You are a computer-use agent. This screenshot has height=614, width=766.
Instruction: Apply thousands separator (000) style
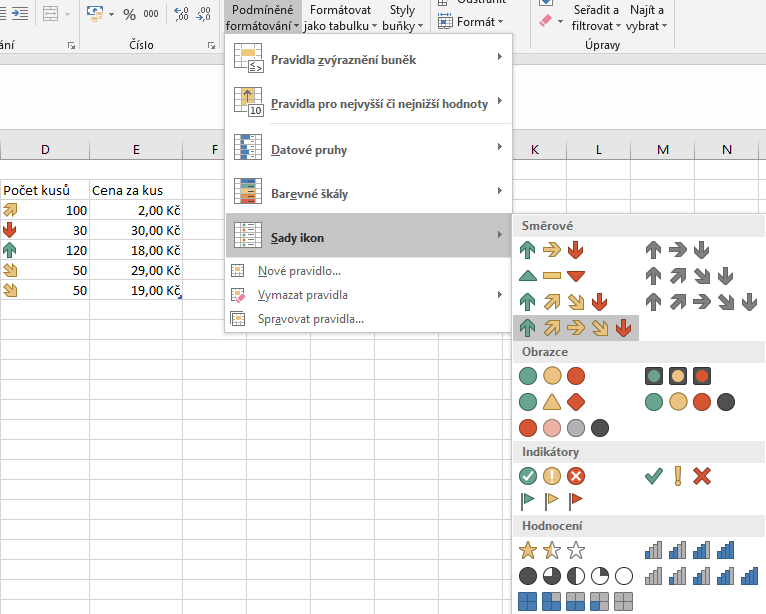pyautogui.click(x=151, y=15)
